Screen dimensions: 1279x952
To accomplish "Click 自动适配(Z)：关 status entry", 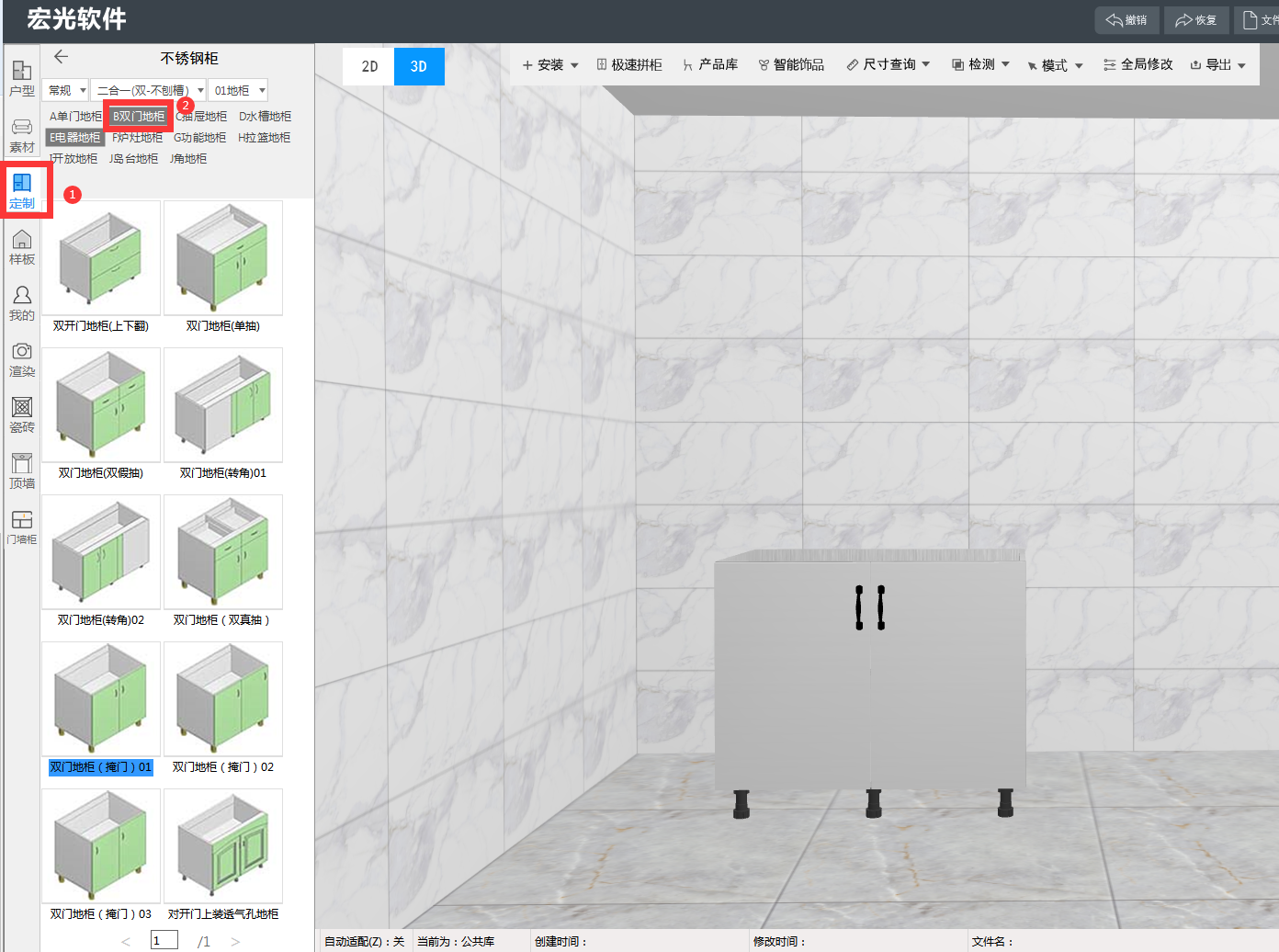I will [x=365, y=941].
